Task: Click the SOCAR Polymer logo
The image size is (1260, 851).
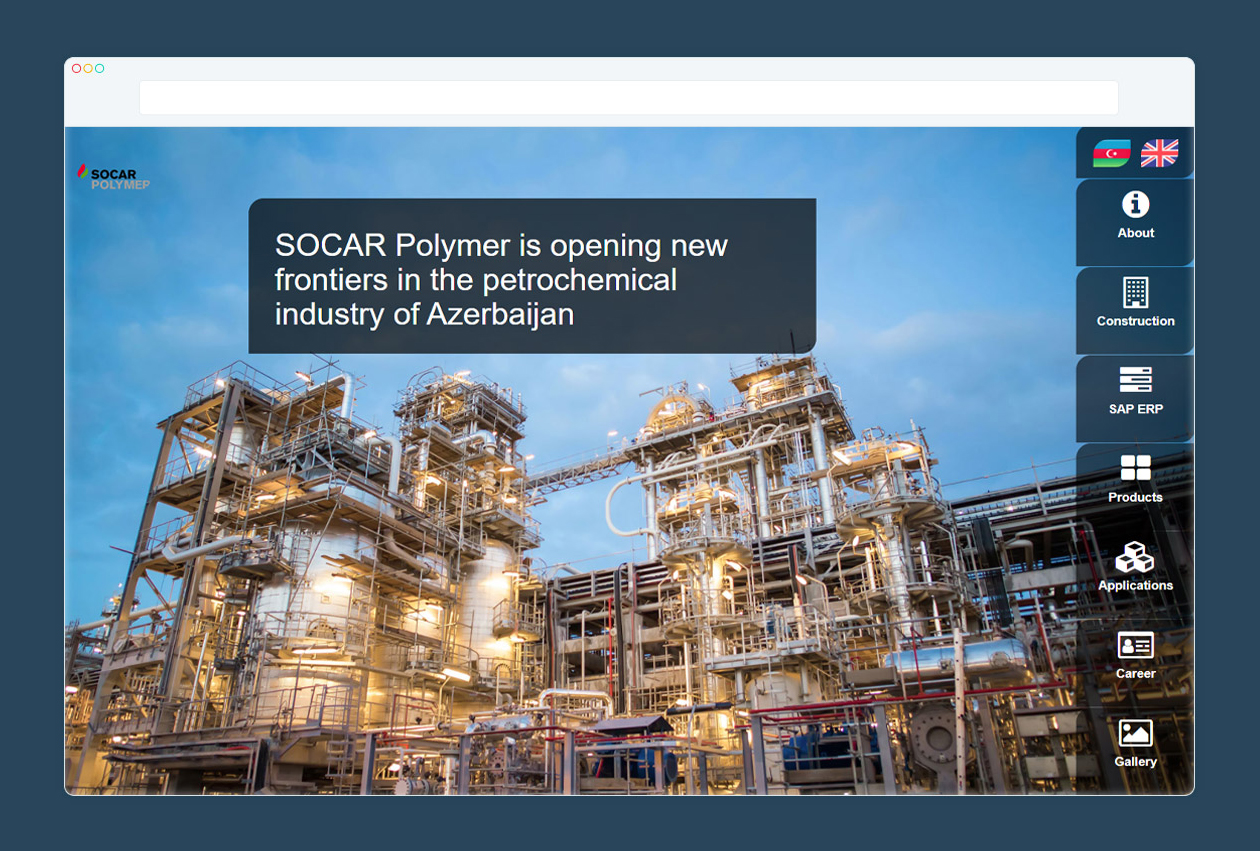Action: point(113,177)
